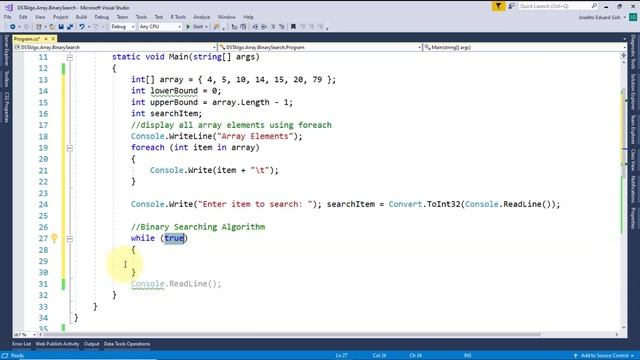Open the BinarySearch.Program type navigation dropdown
Image resolution: width=640 pixels, height=360 pixels.
click(x=320, y=47)
